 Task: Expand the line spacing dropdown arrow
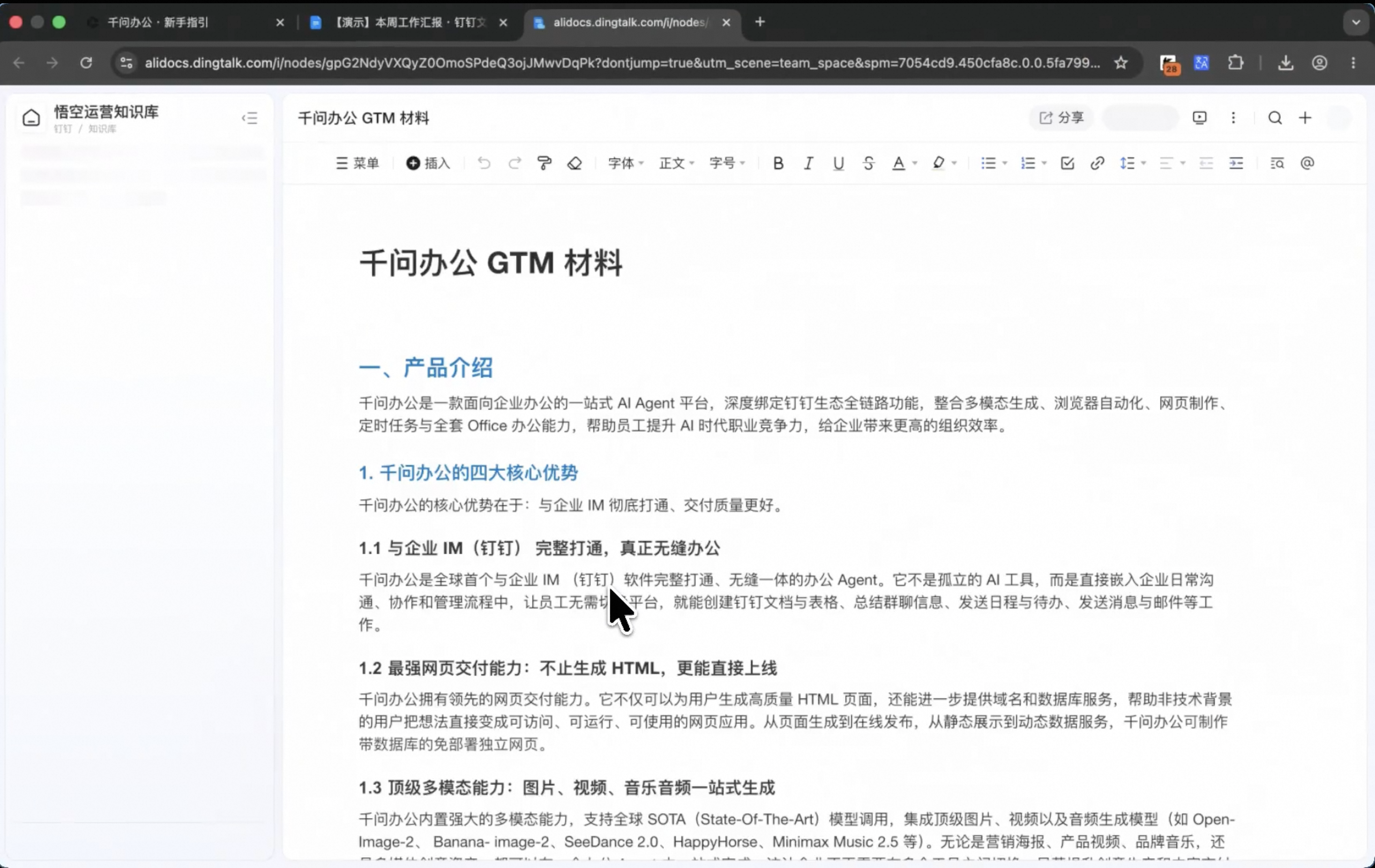1143,163
